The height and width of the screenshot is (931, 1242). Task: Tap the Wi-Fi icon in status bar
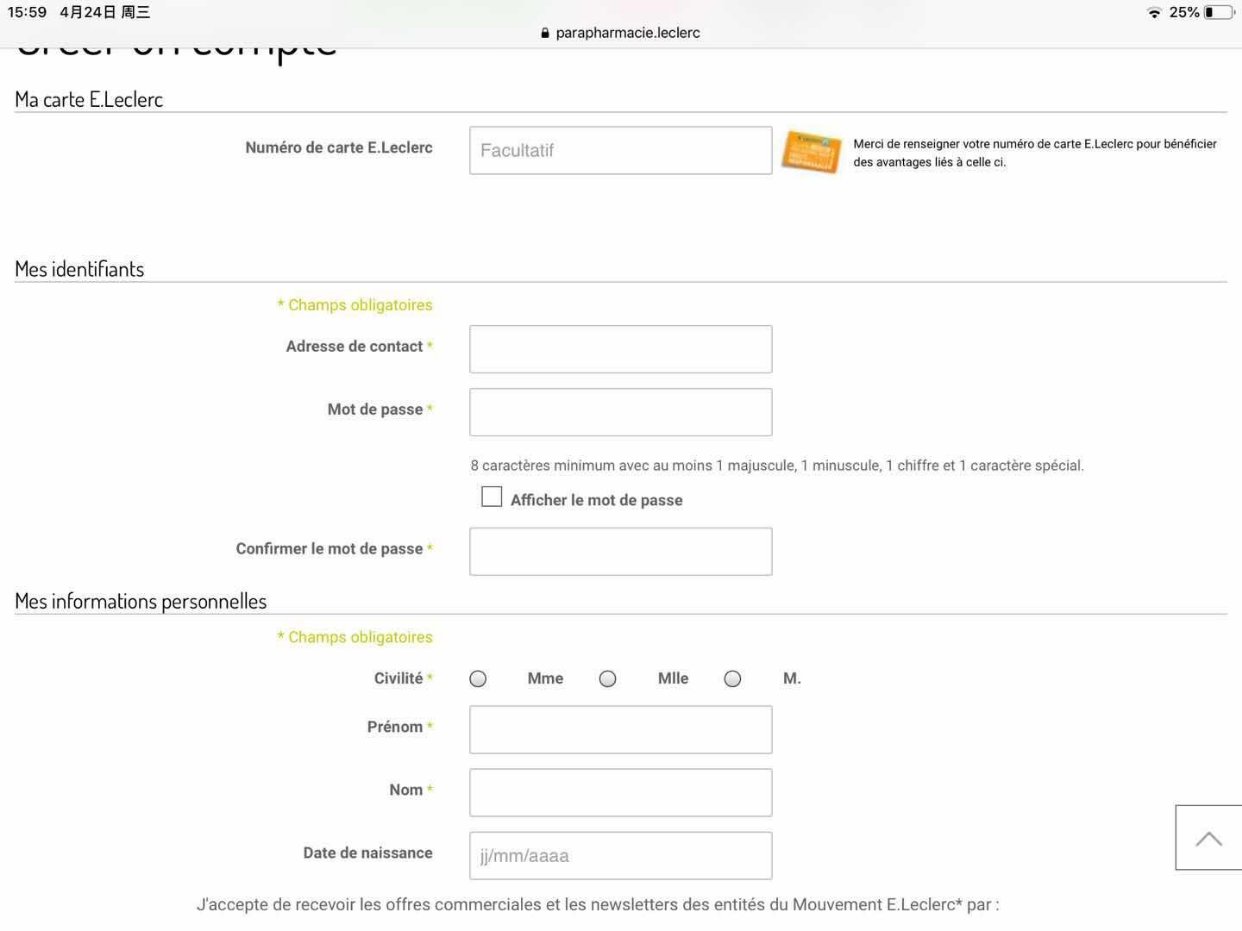1155,13
